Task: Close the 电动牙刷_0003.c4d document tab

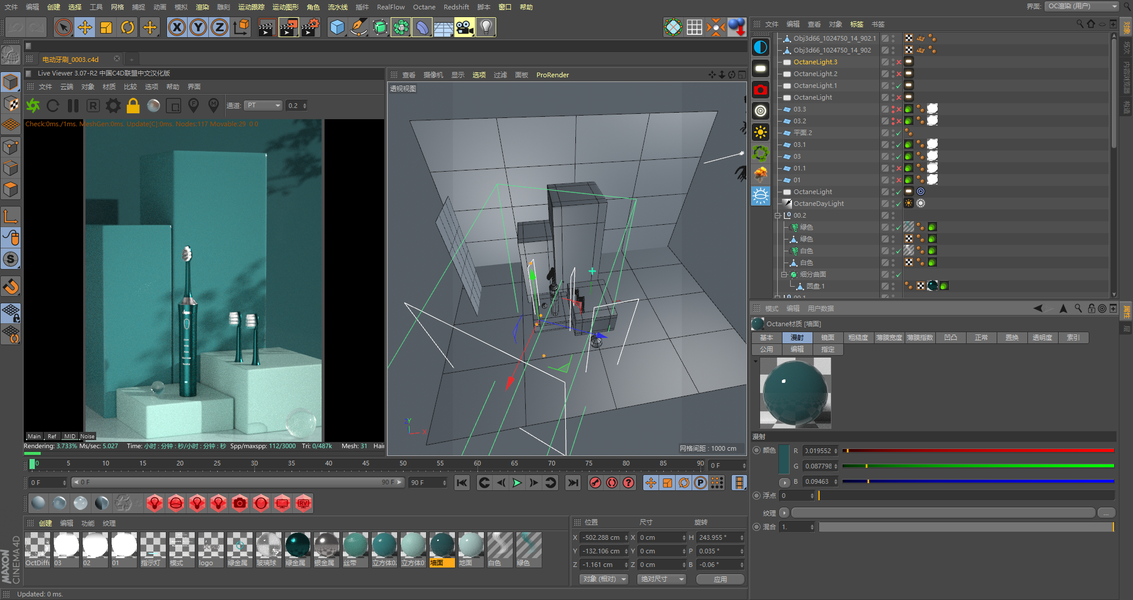Action: click(x=117, y=59)
